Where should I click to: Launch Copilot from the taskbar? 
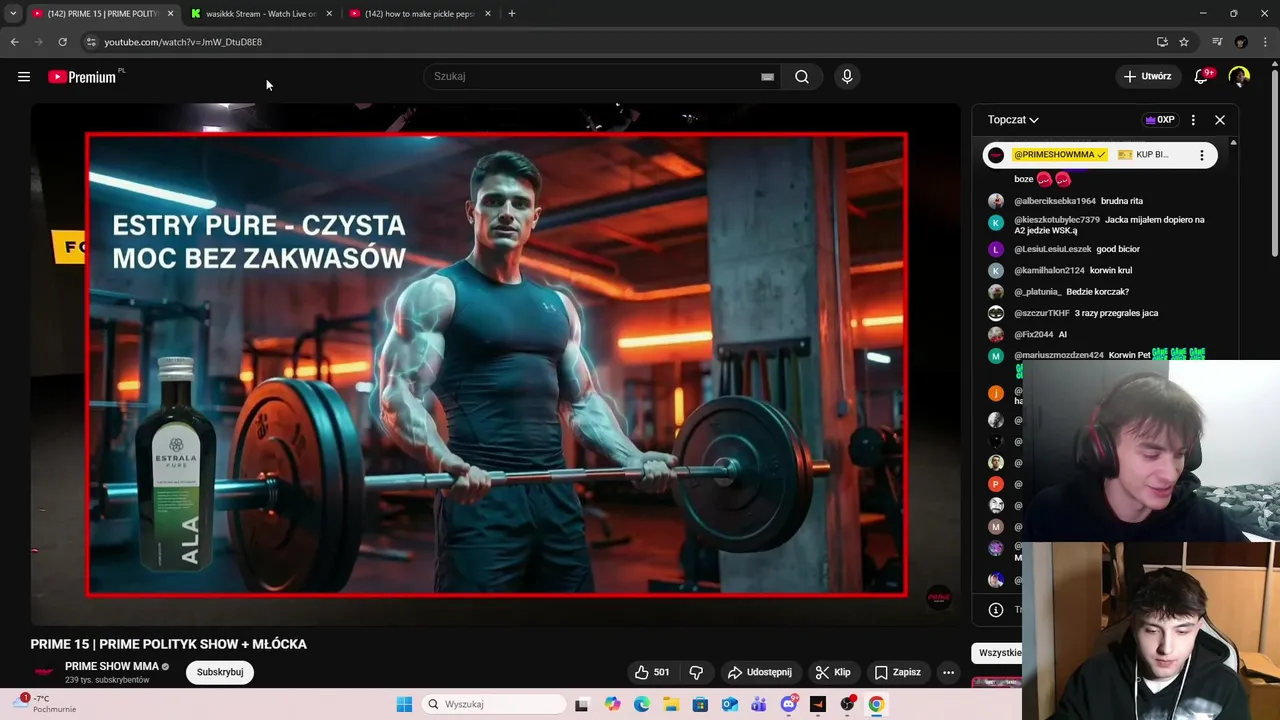point(612,704)
